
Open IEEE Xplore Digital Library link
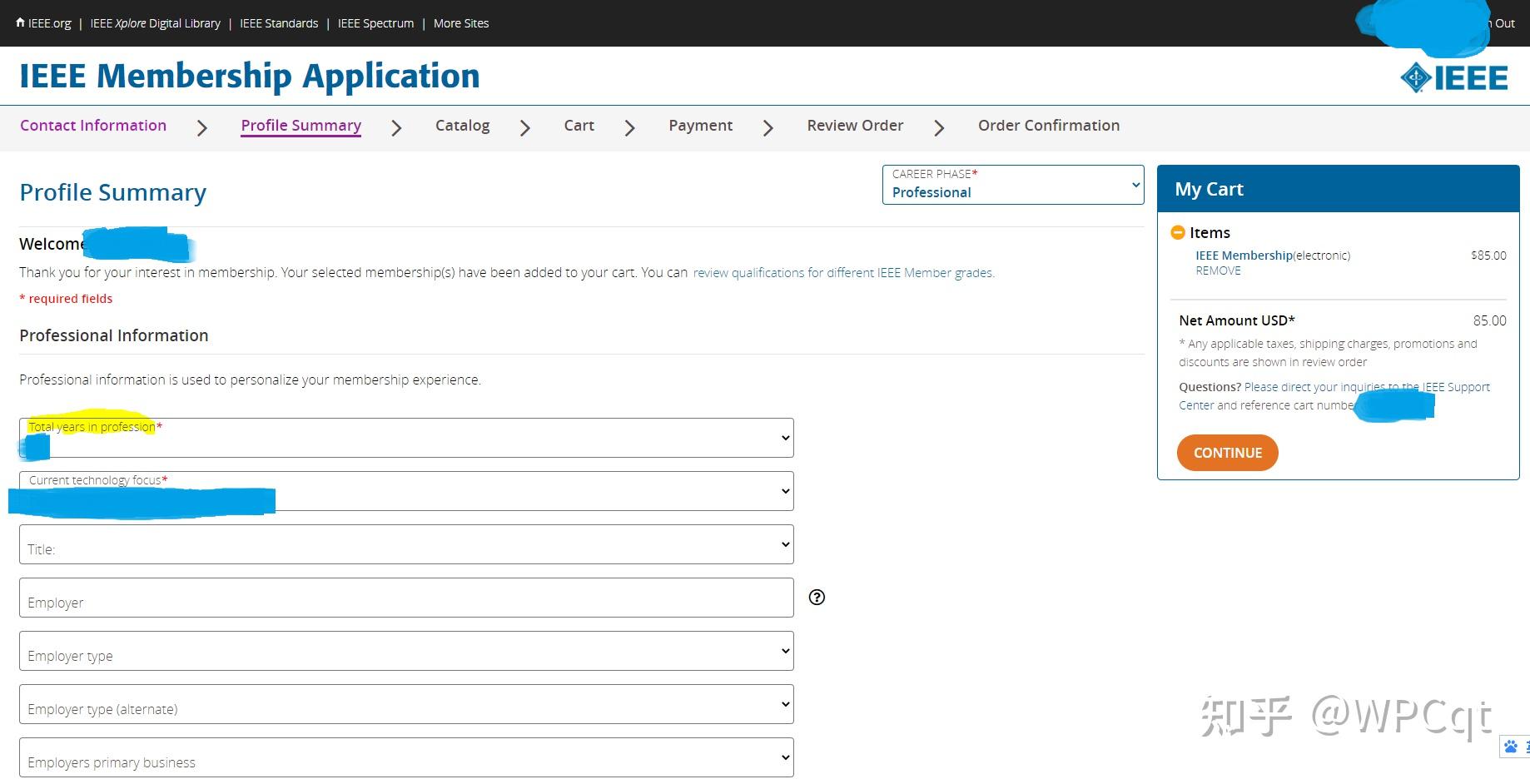coord(155,23)
